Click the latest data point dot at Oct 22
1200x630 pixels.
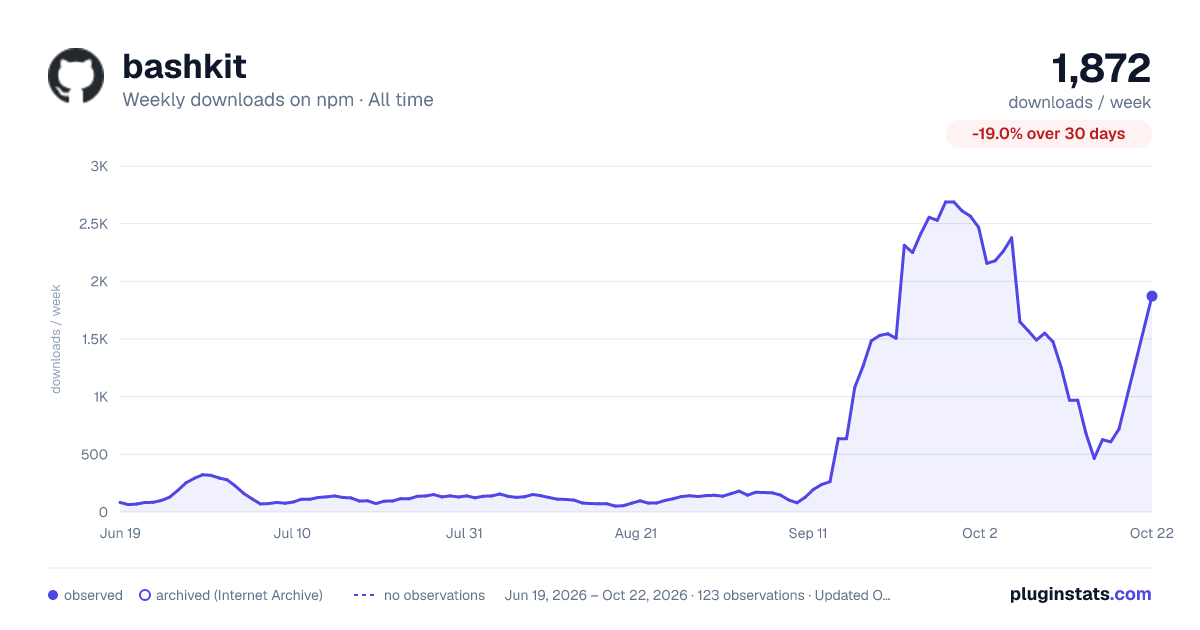[1152, 296]
